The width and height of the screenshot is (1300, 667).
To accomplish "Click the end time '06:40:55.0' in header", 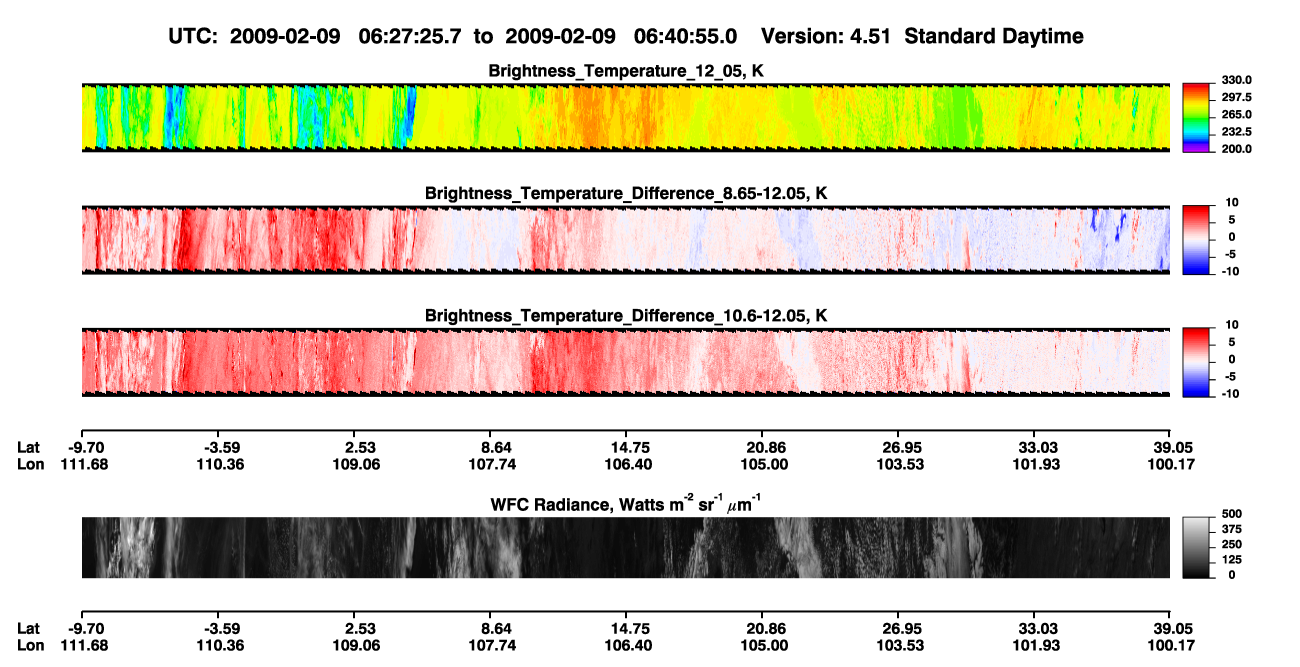I will 685,36.
